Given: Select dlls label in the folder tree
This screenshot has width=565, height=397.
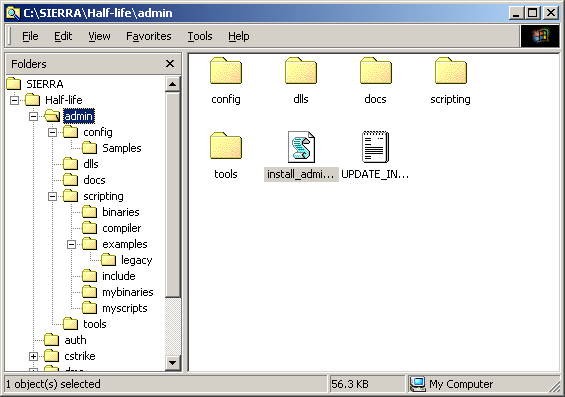Looking at the screenshot, I should (x=91, y=164).
